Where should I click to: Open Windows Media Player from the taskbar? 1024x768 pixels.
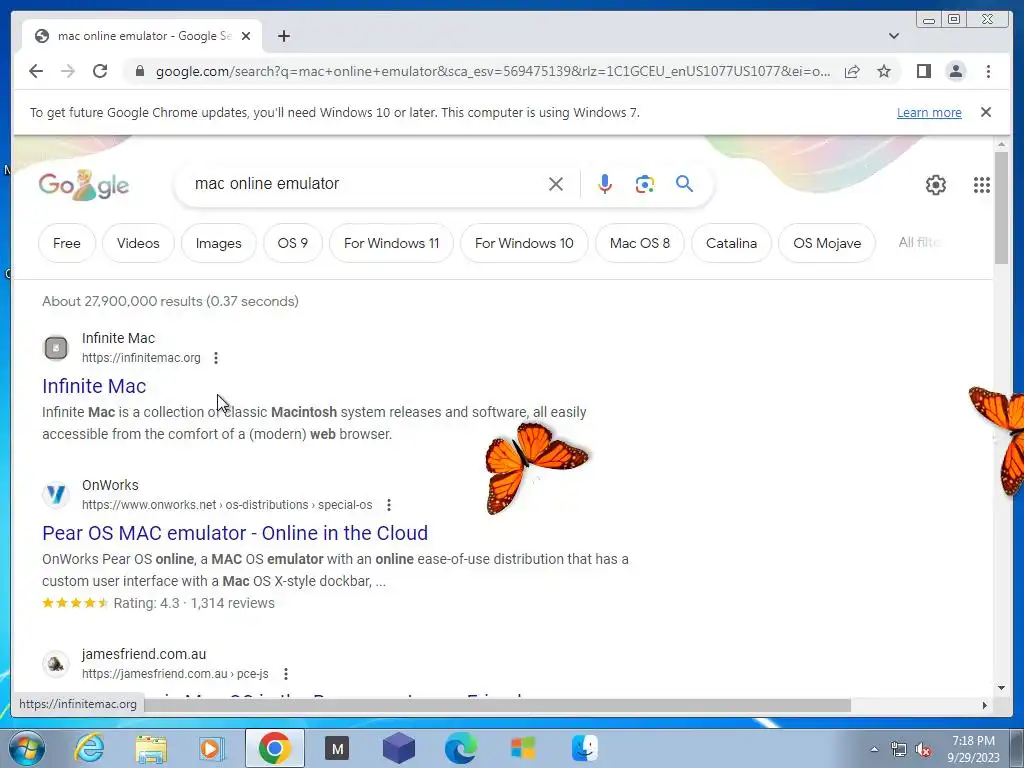pos(212,748)
